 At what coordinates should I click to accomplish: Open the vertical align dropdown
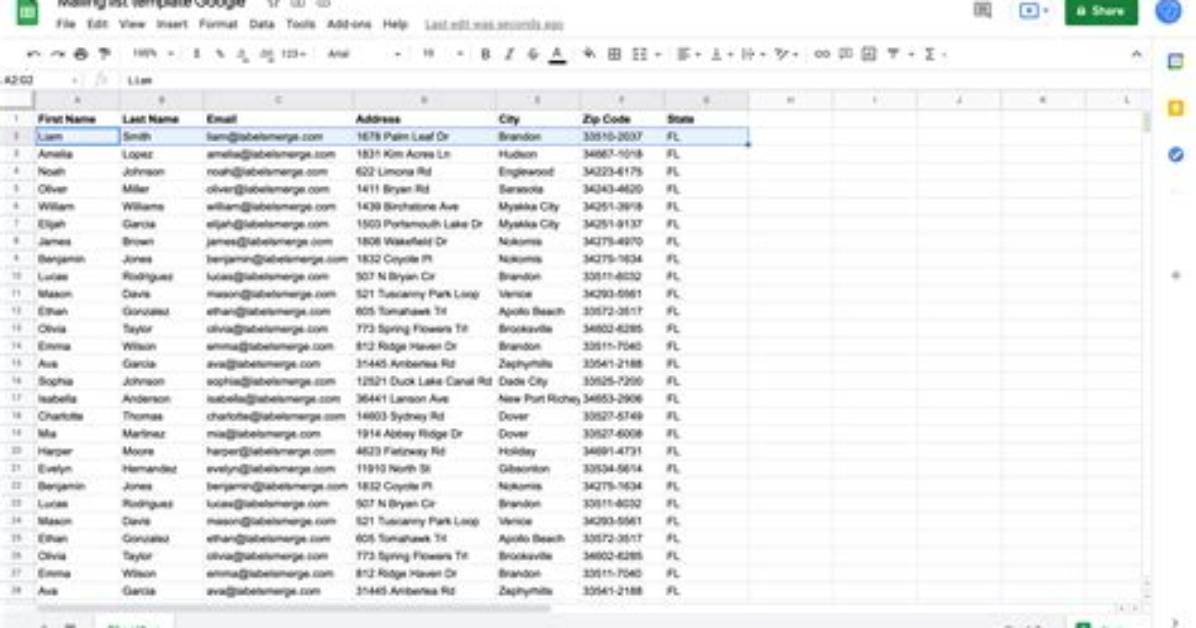pyautogui.click(x=721, y=54)
